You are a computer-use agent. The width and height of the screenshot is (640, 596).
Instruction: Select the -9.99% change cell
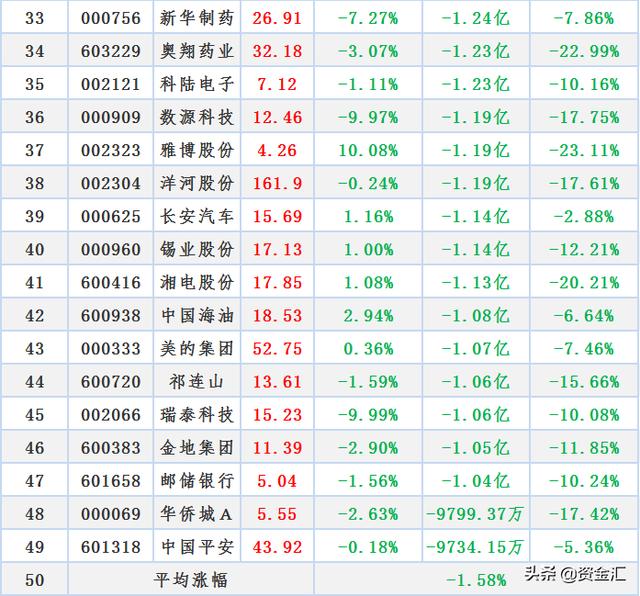pyautogui.click(x=368, y=415)
